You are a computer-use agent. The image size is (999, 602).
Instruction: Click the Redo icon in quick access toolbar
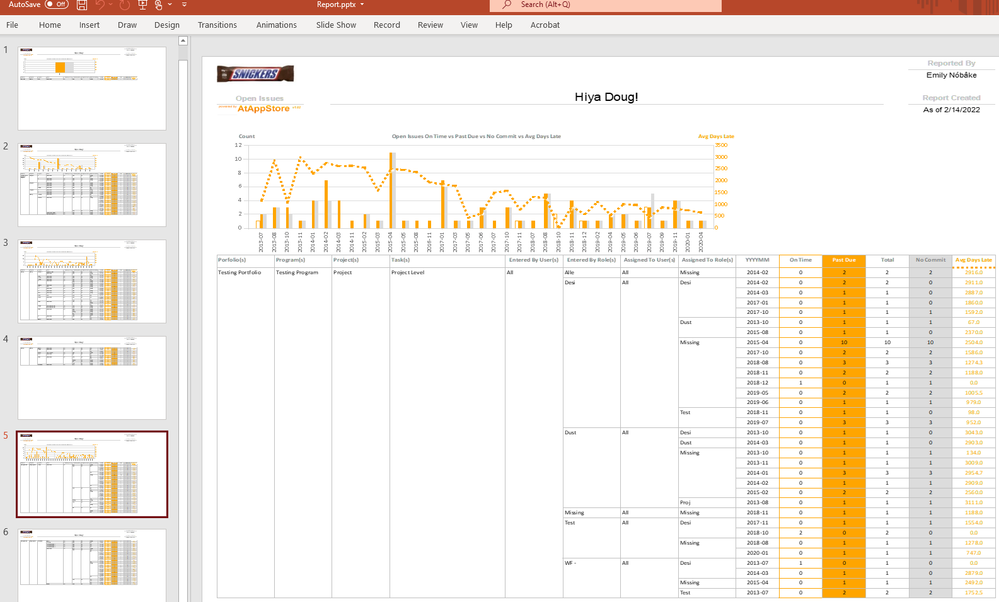coord(124,5)
